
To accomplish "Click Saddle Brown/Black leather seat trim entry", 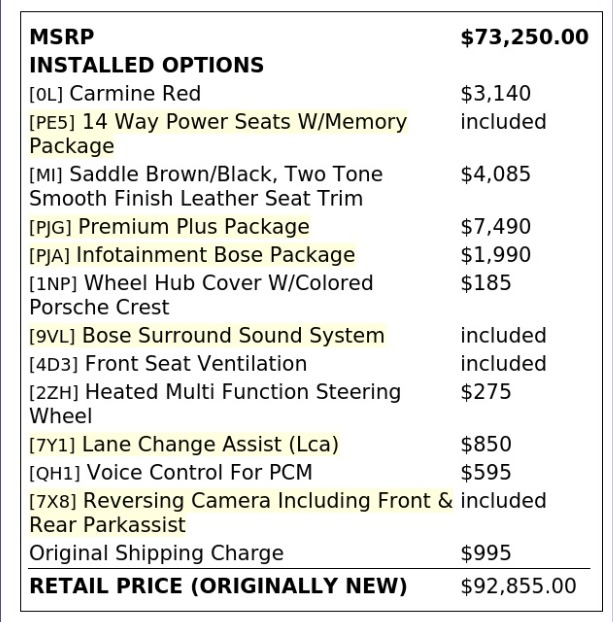I will pos(206,186).
